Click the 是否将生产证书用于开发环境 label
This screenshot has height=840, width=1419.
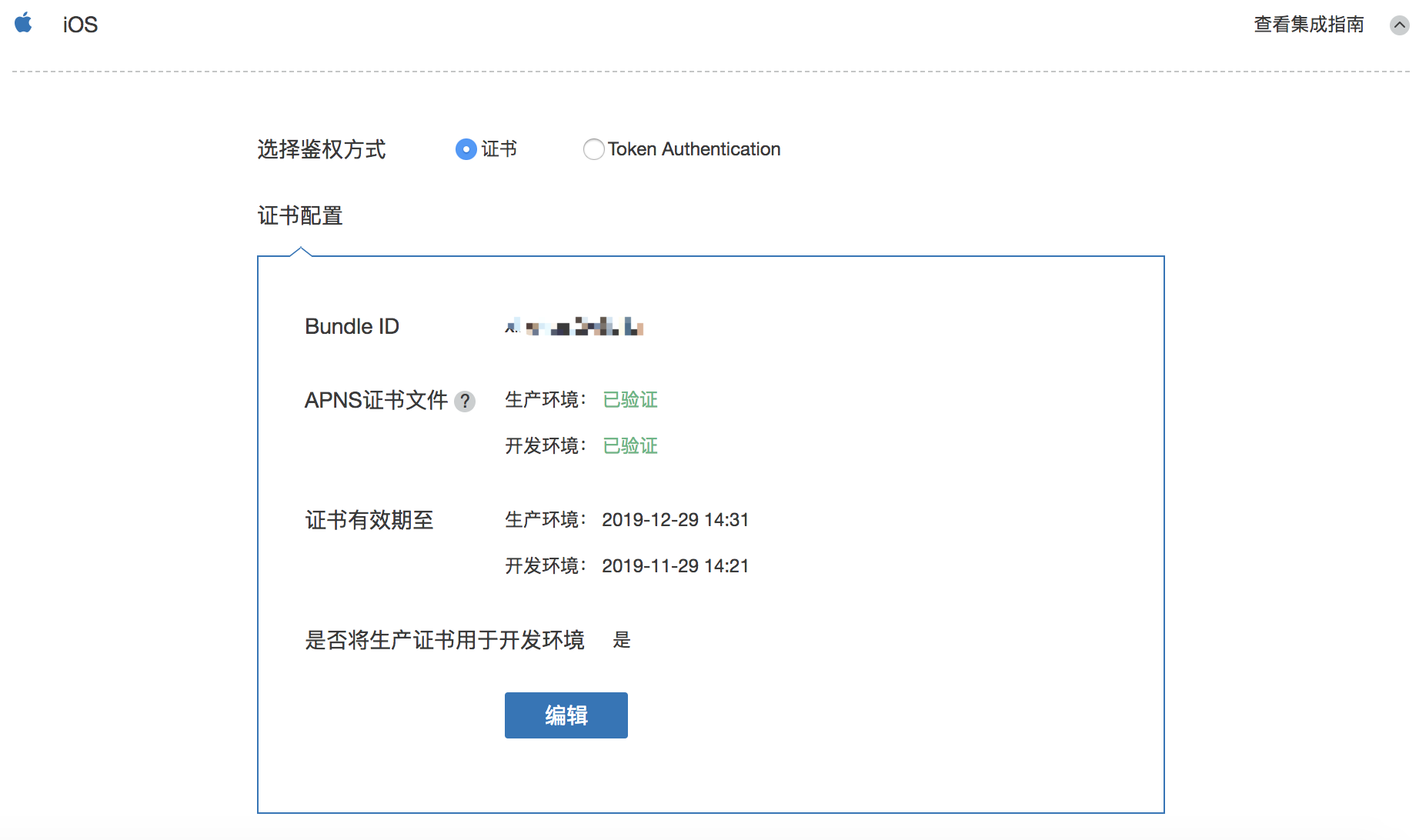point(445,640)
